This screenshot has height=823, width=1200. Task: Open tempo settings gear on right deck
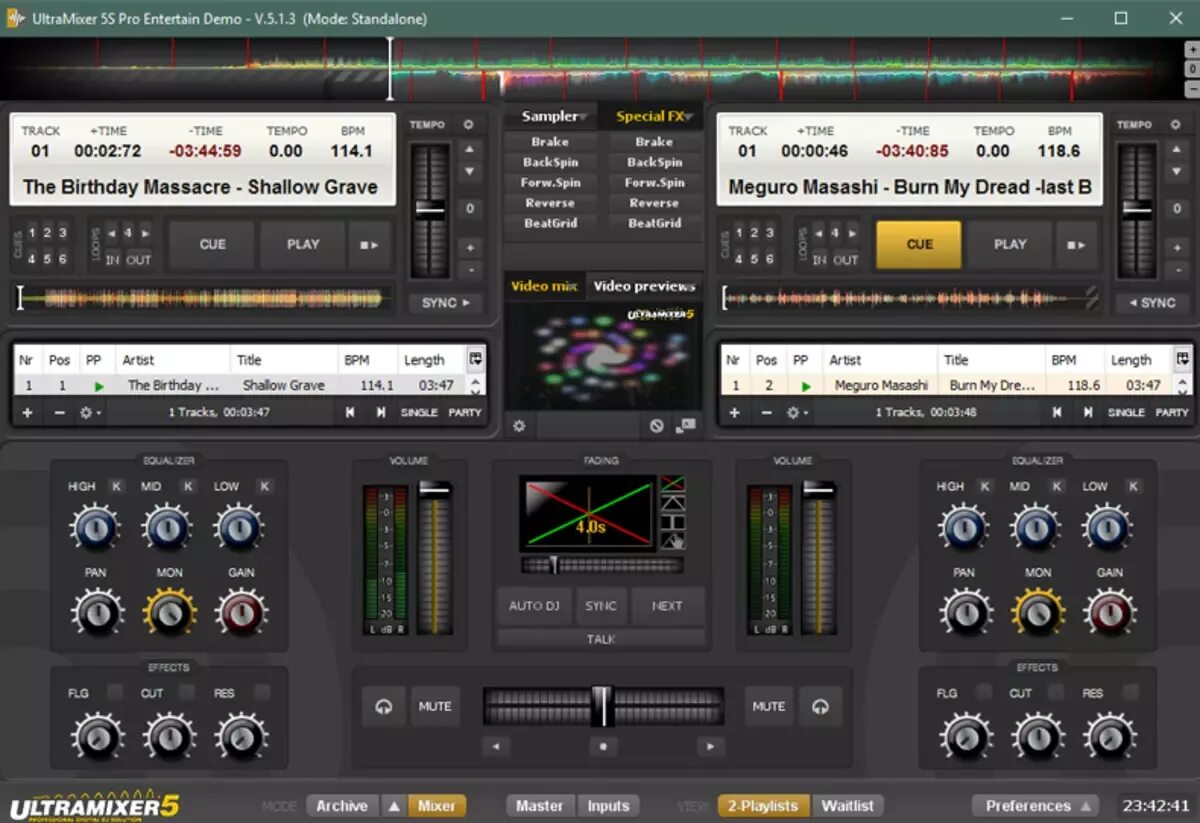[x=1174, y=125]
